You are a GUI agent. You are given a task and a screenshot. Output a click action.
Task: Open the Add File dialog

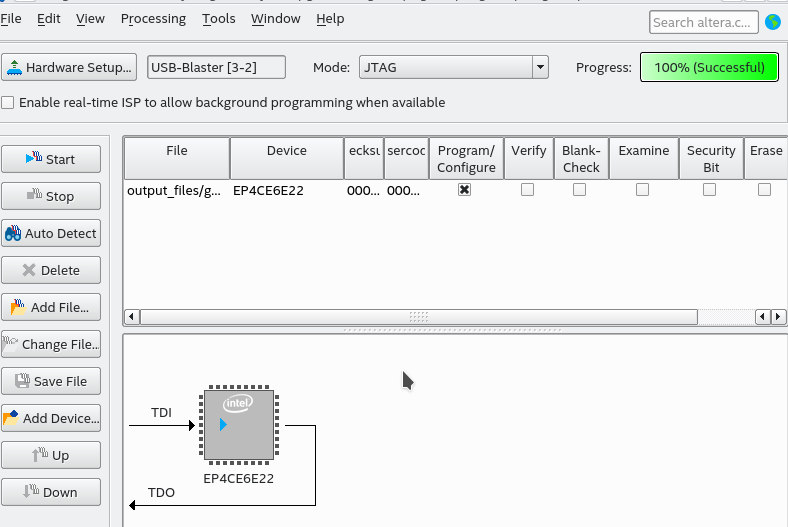click(x=51, y=307)
